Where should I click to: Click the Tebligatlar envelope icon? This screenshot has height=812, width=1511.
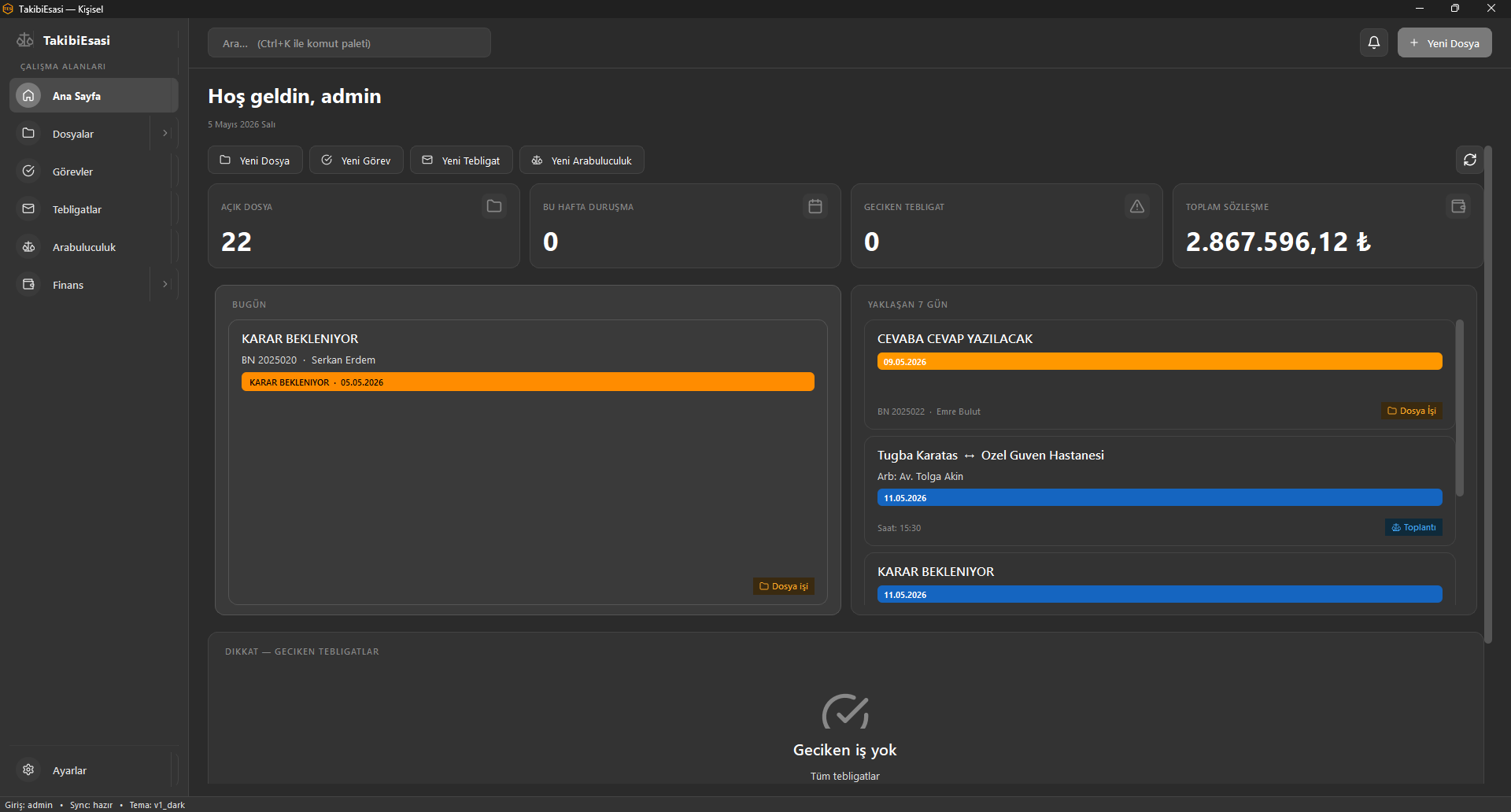point(28,209)
